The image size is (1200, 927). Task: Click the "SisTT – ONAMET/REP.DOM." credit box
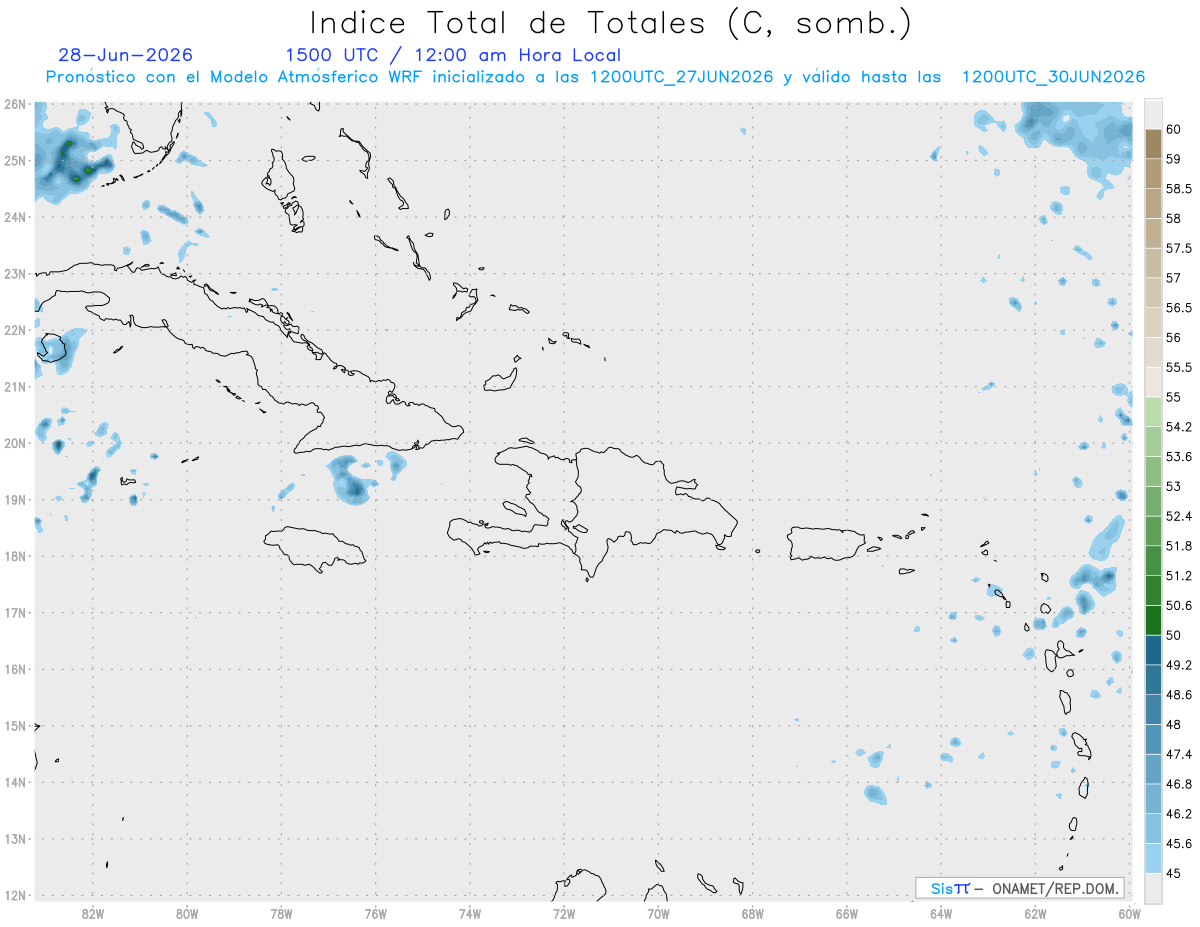tap(1020, 888)
